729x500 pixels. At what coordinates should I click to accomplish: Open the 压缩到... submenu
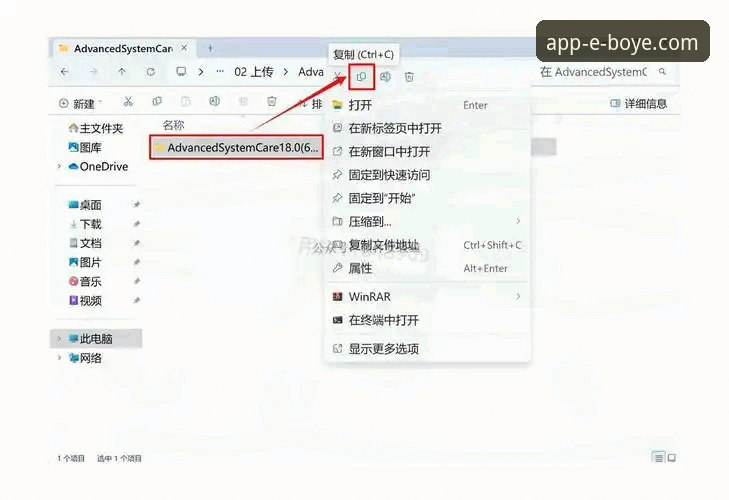pyautogui.click(x=428, y=221)
